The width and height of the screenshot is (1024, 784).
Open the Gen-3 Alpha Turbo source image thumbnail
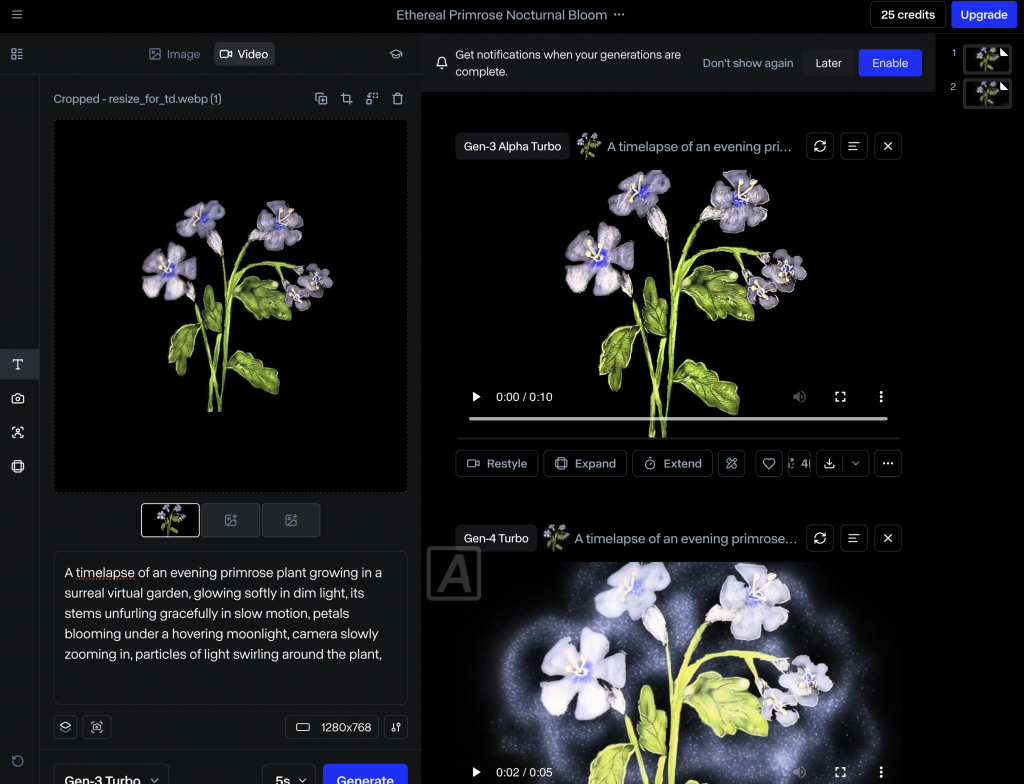click(588, 146)
